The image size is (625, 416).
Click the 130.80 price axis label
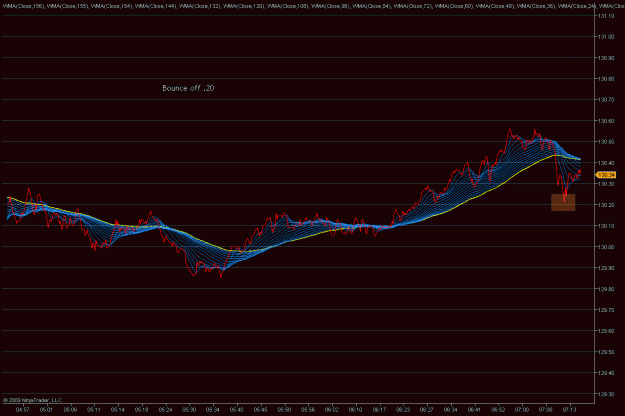click(x=606, y=79)
